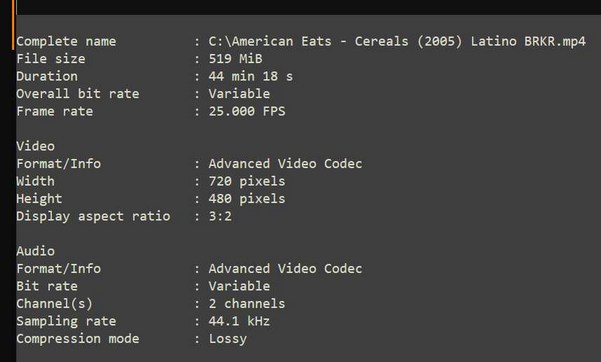Select the Display aspect ratio value 3:2
This screenshot has height=362, width=601.
point(220,216)
